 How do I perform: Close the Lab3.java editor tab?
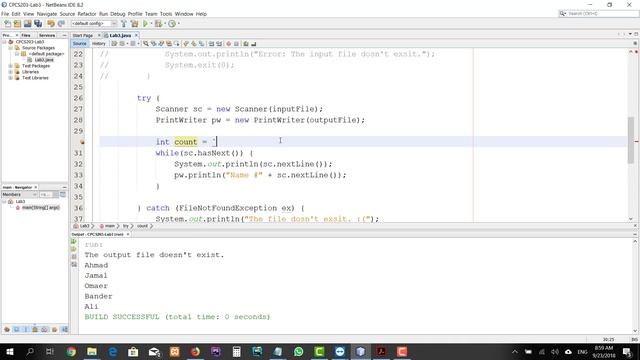click(x=136, y=36)
